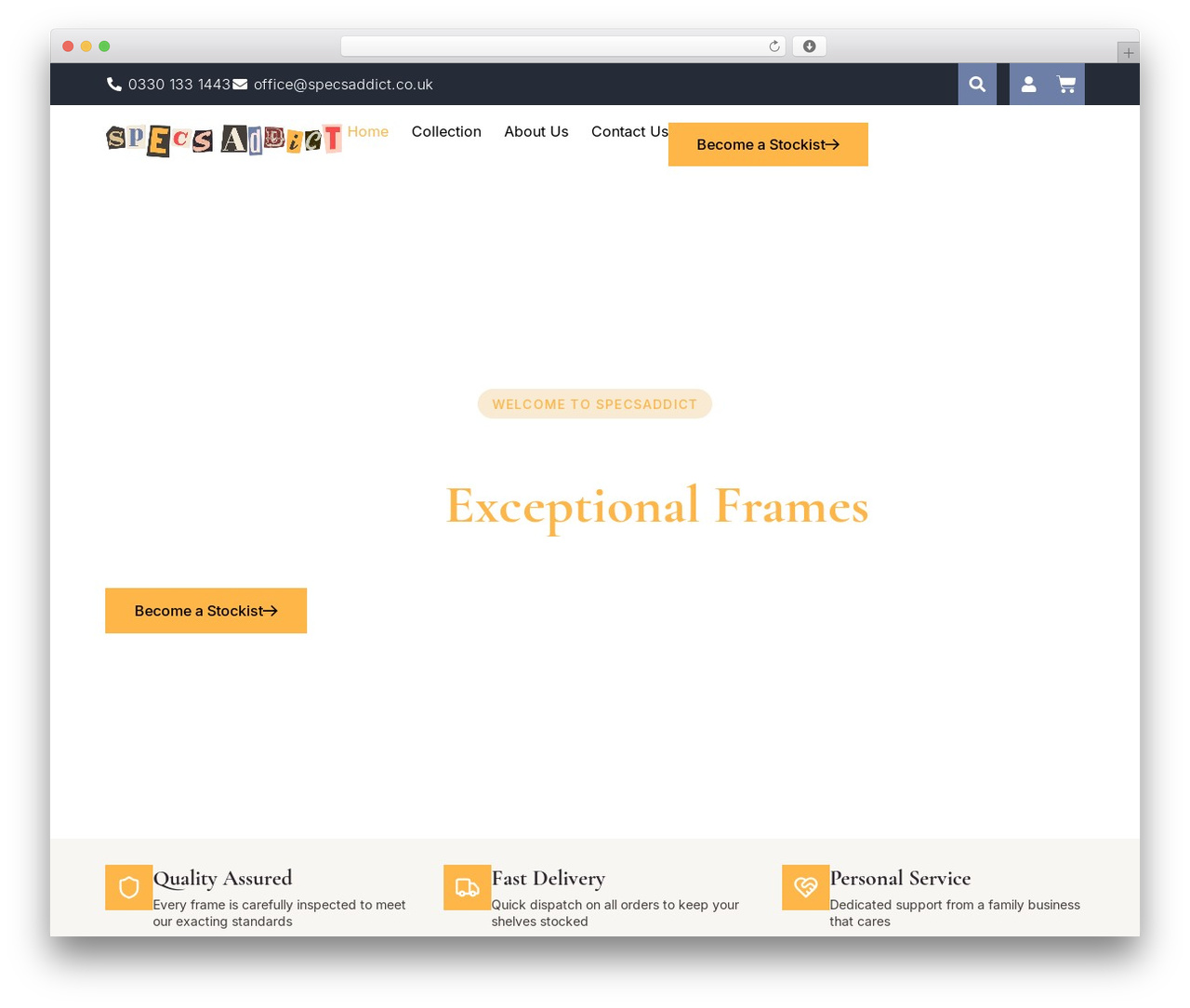Open the Contact Us page
The image size is (1190, 1008).
coord(629,132)
